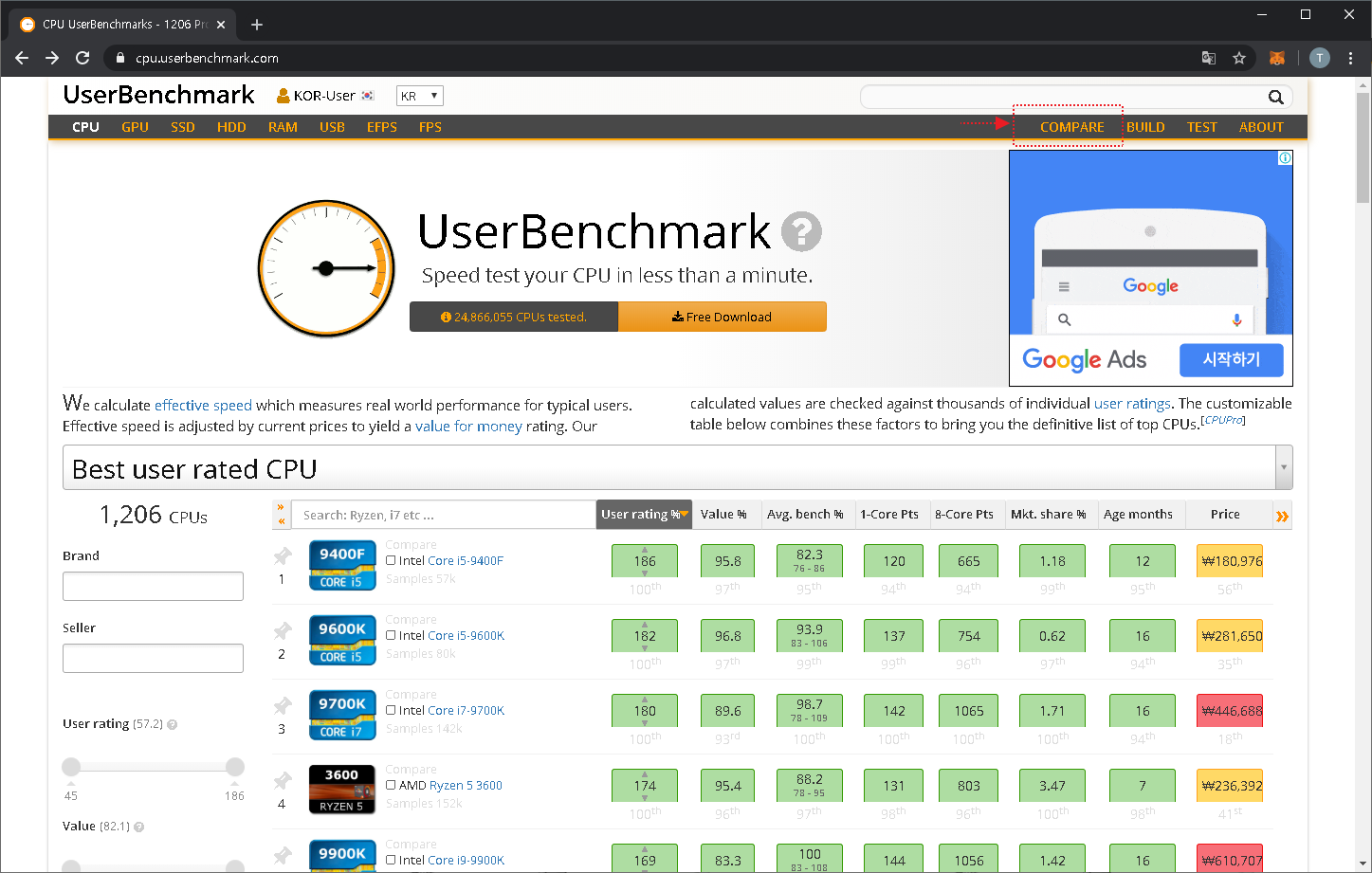Image resolution: width=1372 pixels, height=873 pixels.
Task: Expand the Best user rated CPU dropdown
Action: click(1284, 467)
